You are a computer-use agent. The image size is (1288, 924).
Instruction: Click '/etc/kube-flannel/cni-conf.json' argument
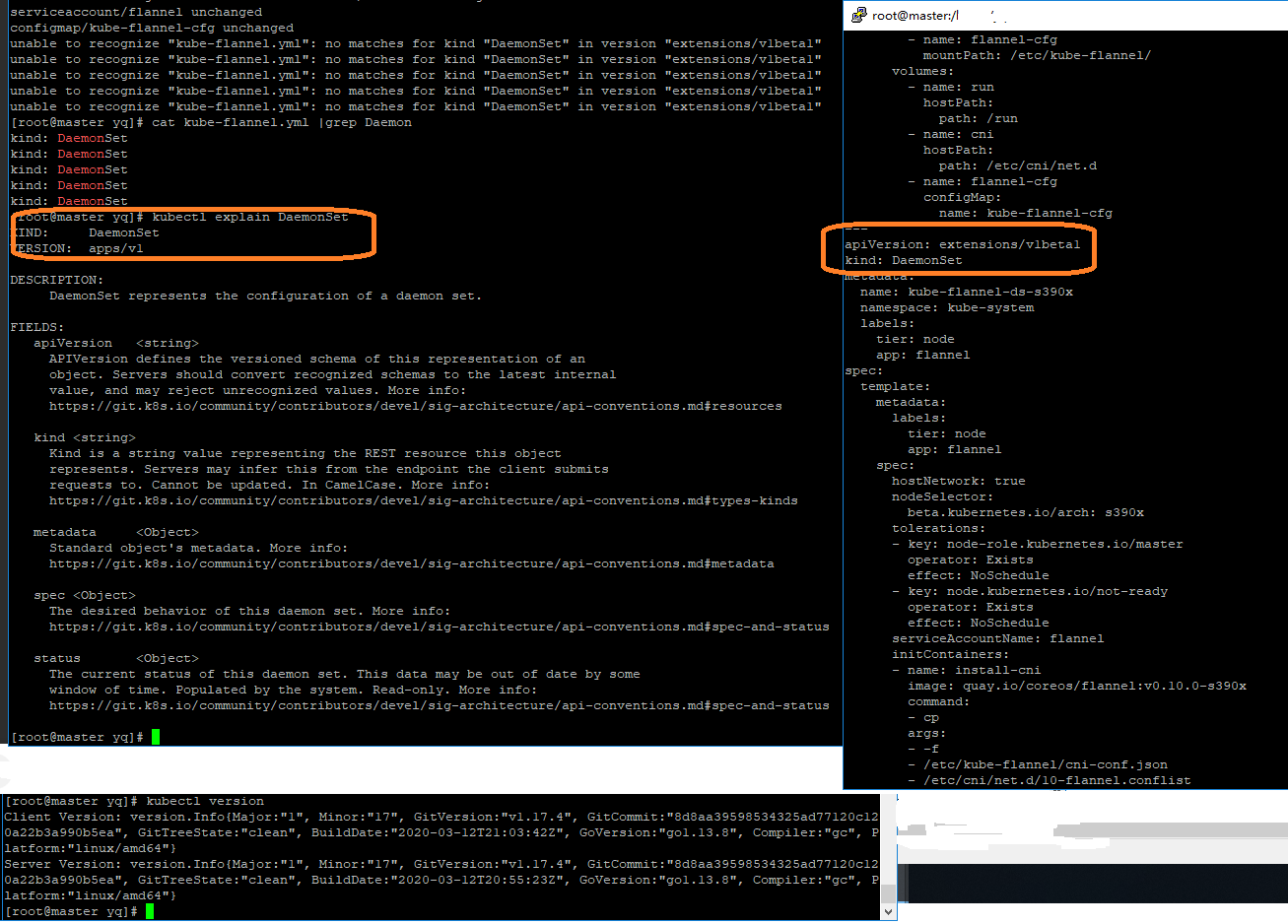point(1046,764)
